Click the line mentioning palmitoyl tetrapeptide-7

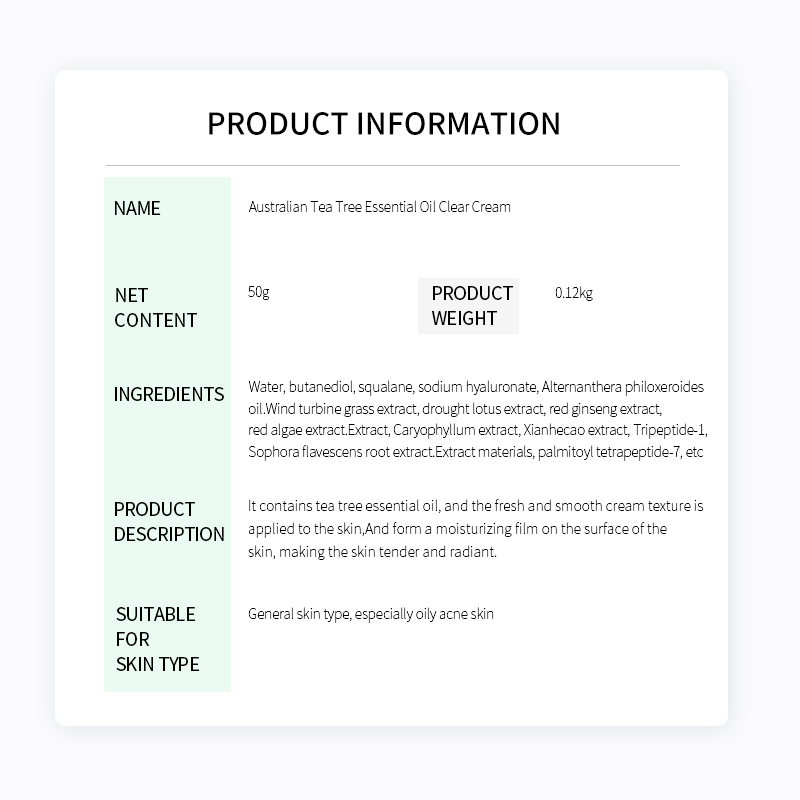[x=476, y=452]
